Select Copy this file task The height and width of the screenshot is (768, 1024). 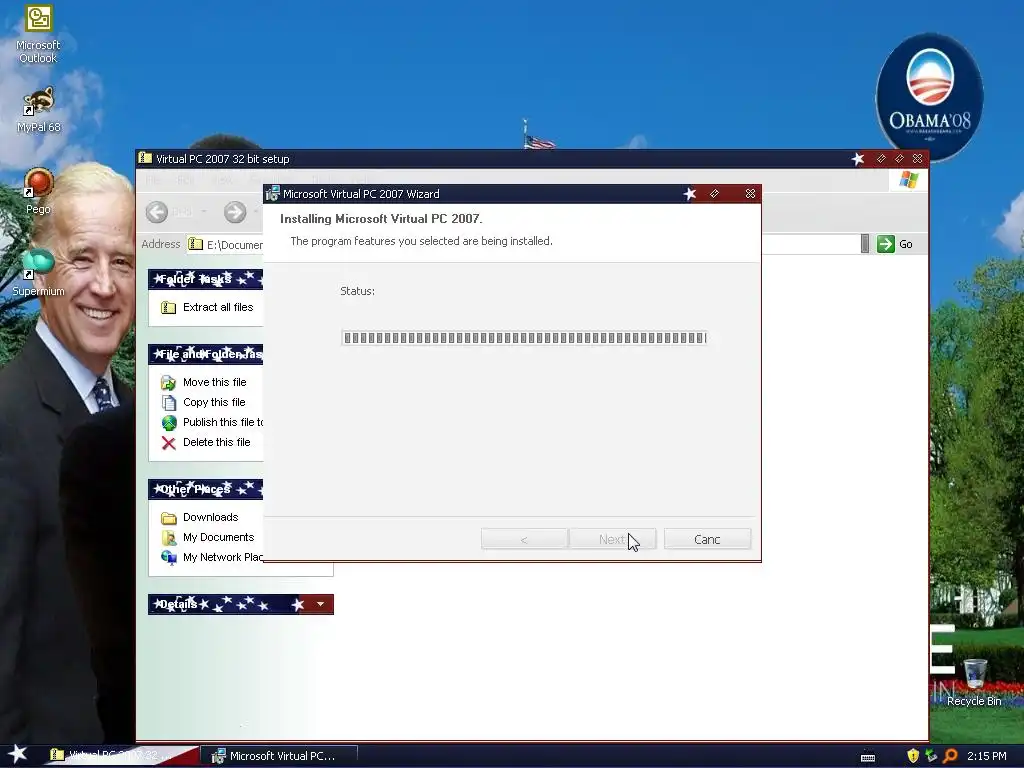(x=214, y=402)
